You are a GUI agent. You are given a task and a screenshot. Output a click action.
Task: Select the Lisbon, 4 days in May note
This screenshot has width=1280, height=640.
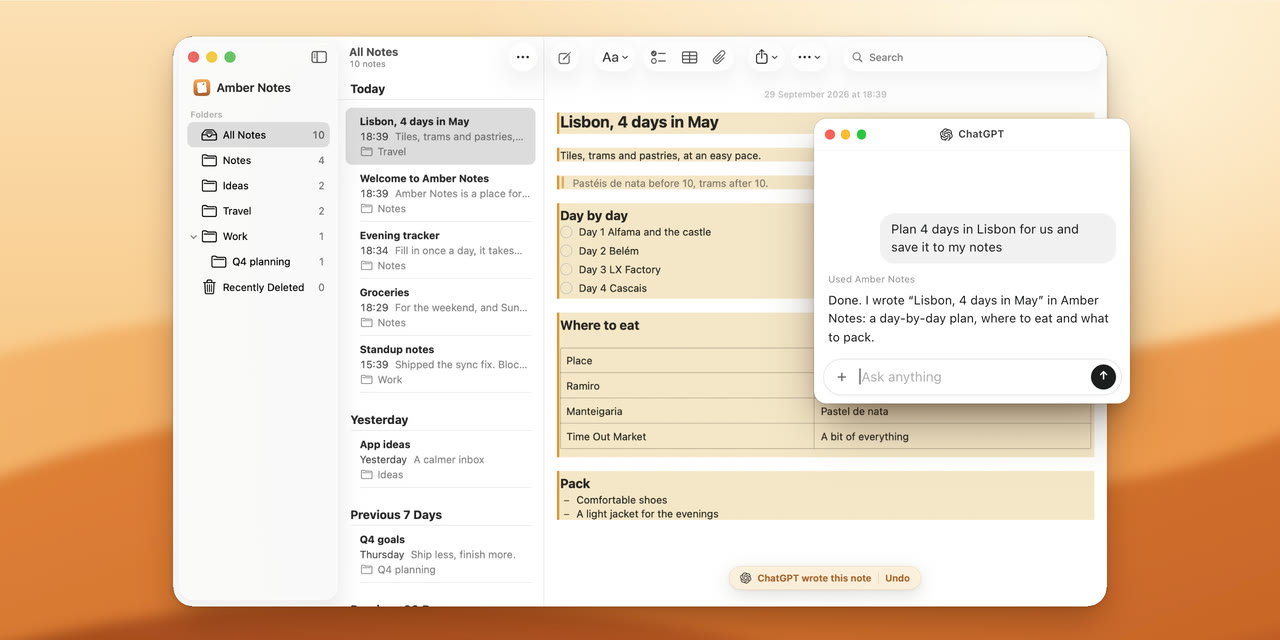[440, 136]
